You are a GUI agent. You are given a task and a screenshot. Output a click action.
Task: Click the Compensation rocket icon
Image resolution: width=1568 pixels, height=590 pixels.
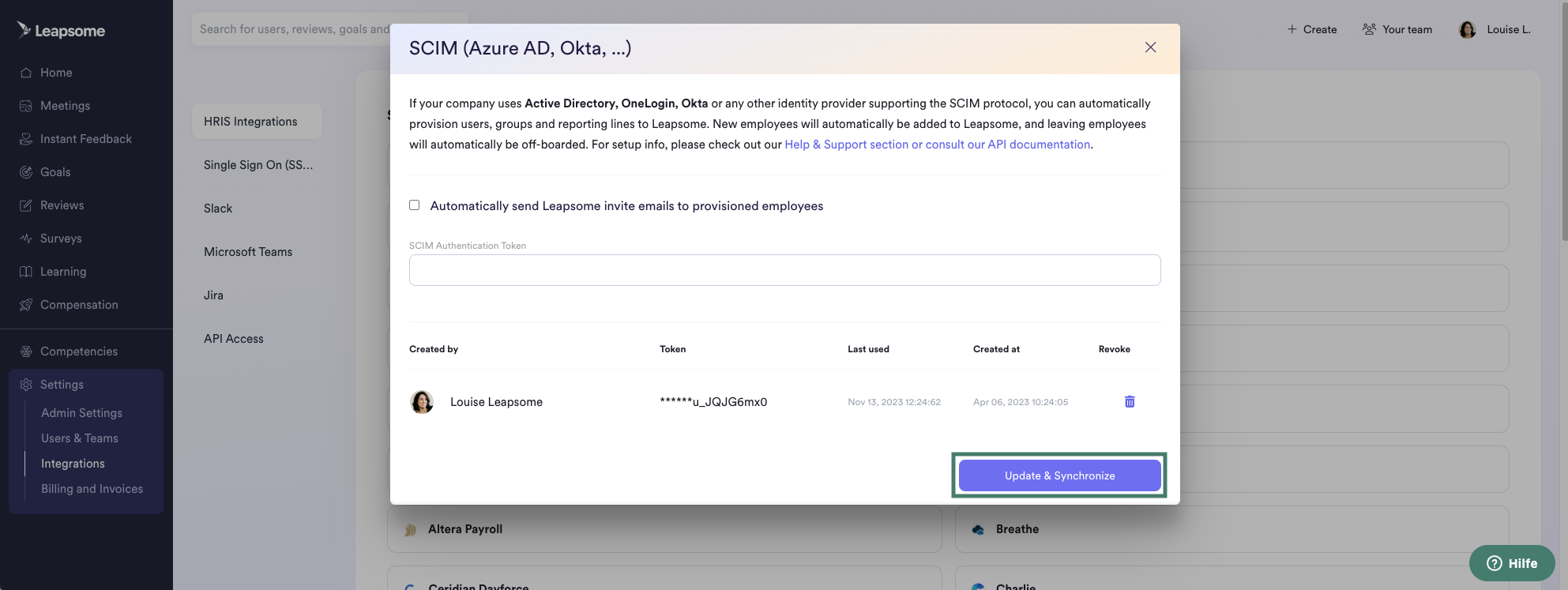[x=26, y=305]
